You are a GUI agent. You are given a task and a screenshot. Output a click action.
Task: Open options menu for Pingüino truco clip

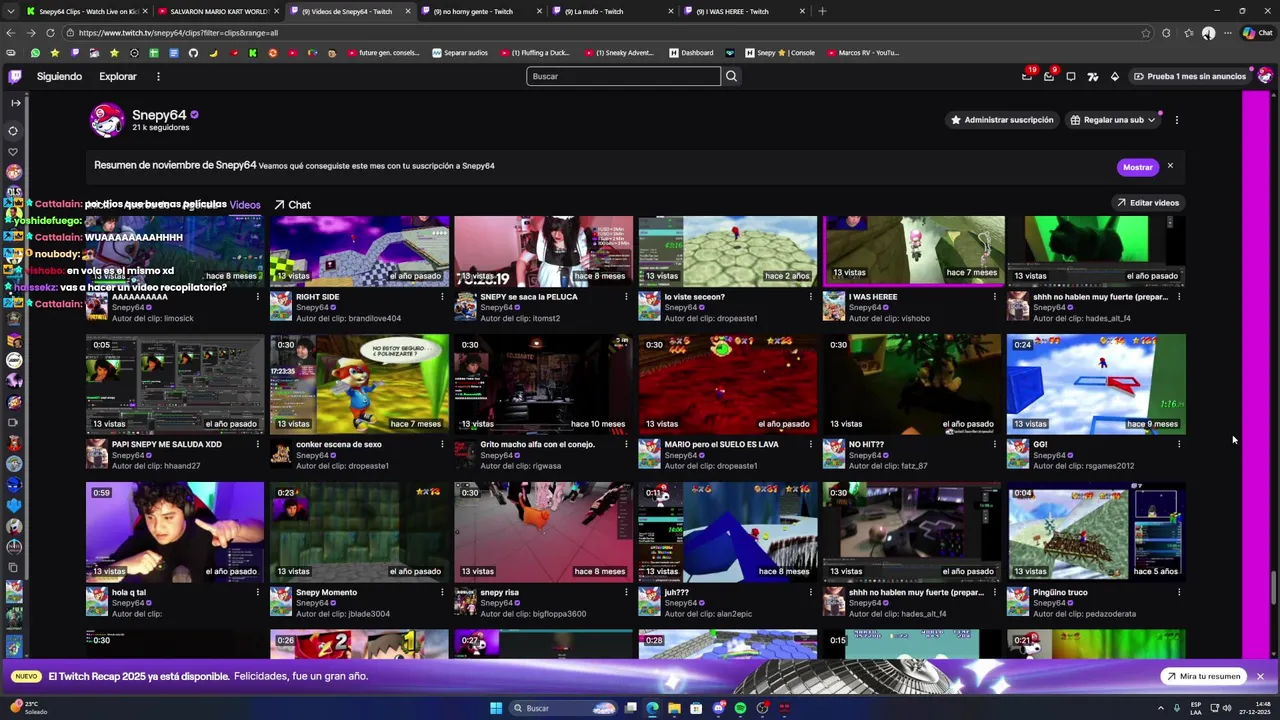[1179, 592]
